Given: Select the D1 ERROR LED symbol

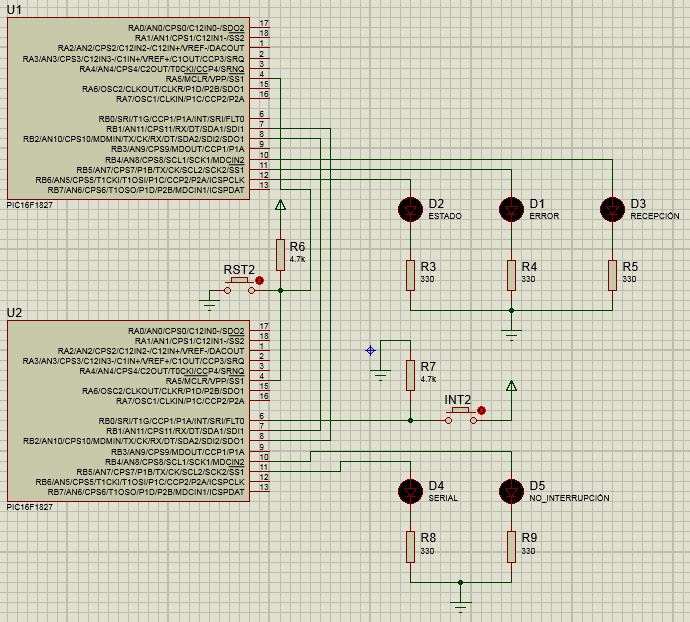Looking at the screenshot, I should 511,210.
